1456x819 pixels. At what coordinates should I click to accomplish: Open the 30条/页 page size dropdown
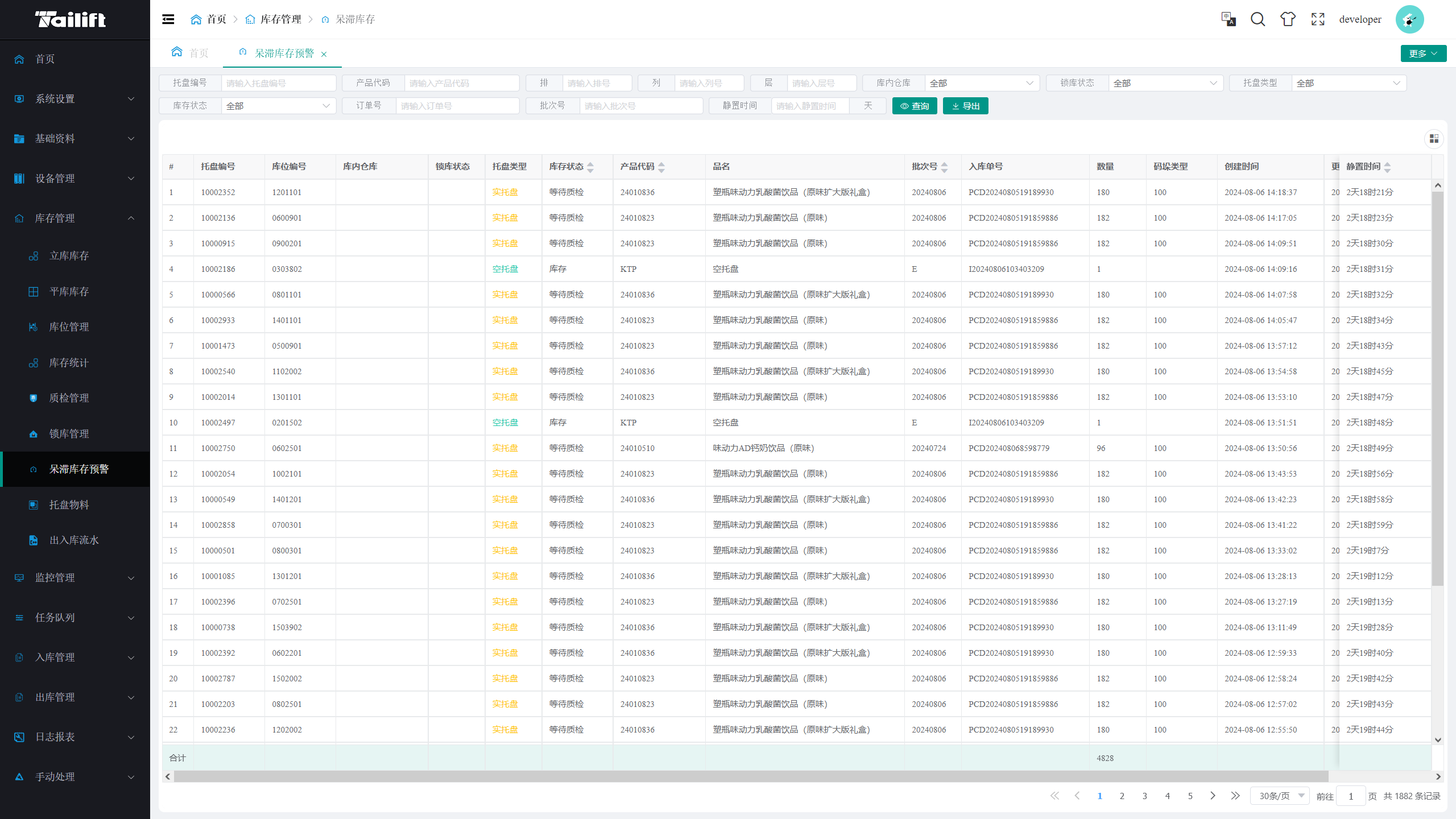[x=1280, y=796]
